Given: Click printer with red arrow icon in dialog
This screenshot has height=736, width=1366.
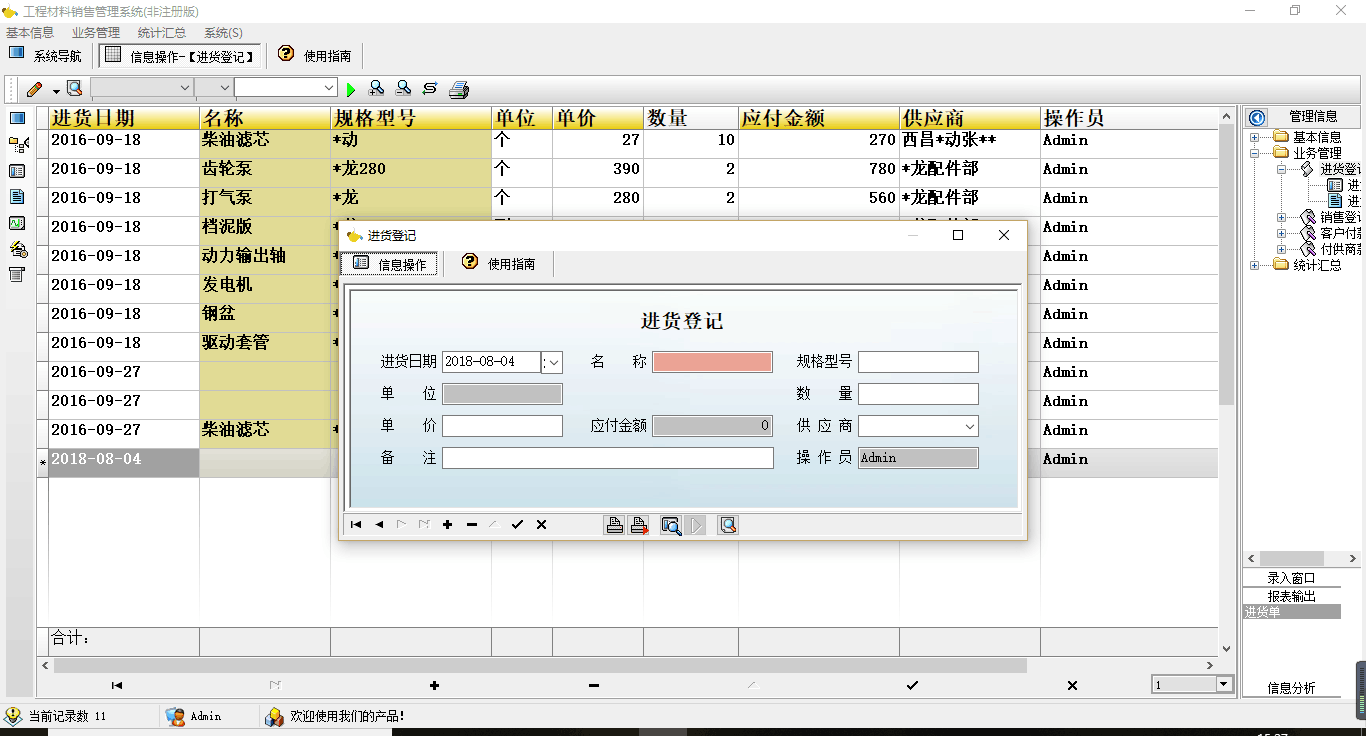Looking at the screenshot, I should pyautogui.click(x=639, y=525).
